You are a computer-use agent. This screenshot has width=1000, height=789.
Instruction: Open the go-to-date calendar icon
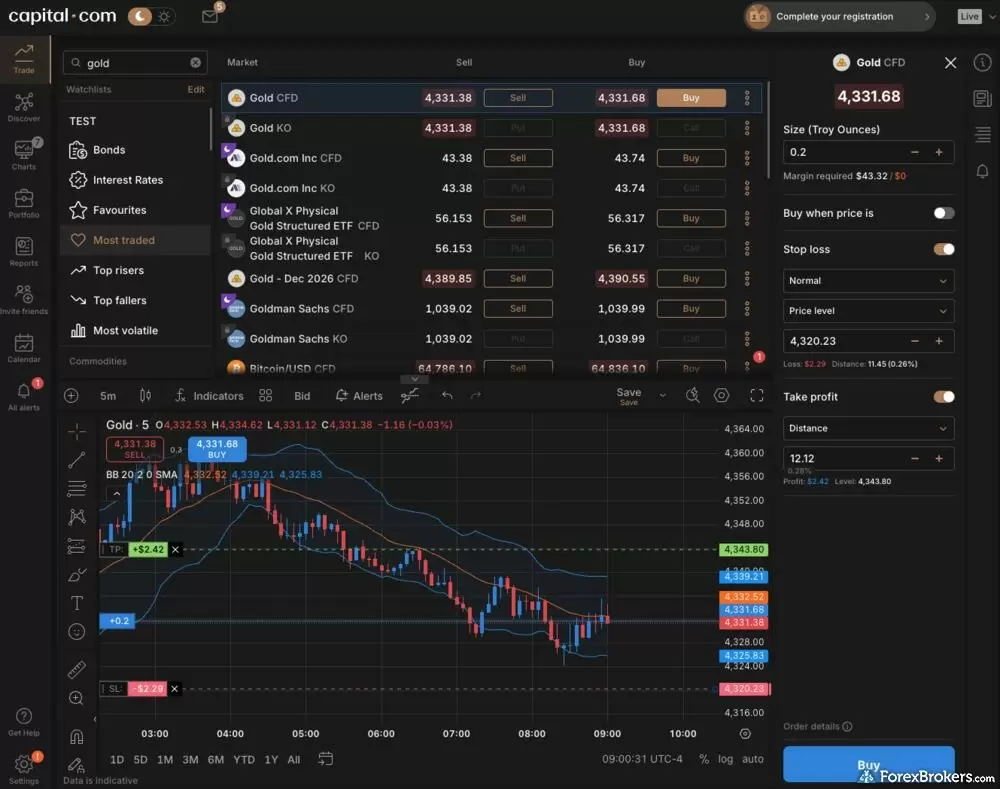coord(325,759)
